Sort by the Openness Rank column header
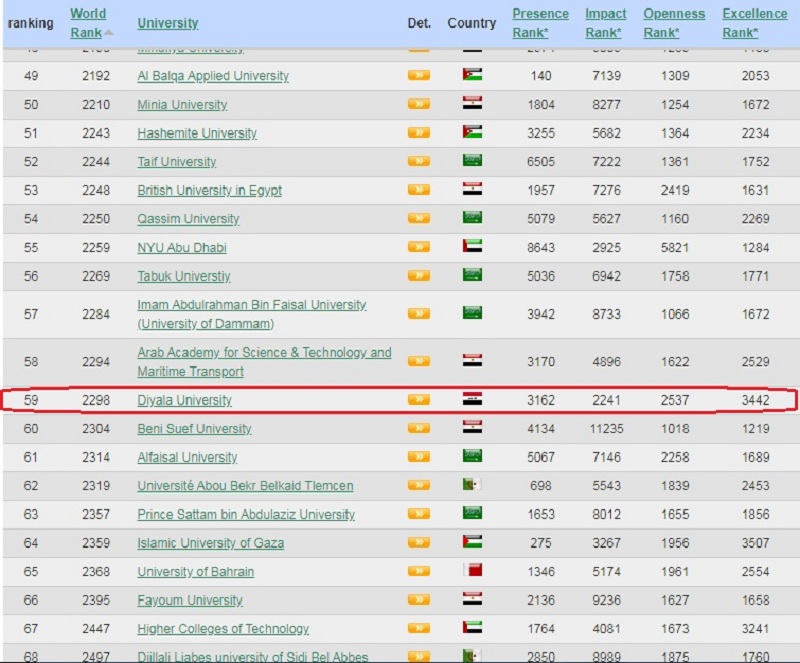Image resolution: width=800 pixels, height=663 pixels. pos(674,23)
